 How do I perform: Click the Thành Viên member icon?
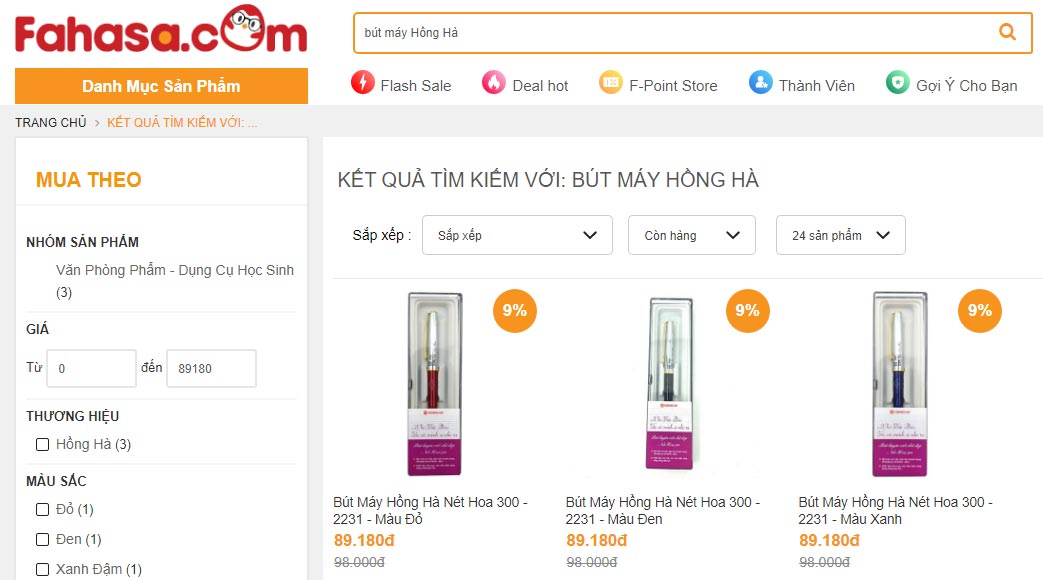pyautogui.click(x=761, y=84)
